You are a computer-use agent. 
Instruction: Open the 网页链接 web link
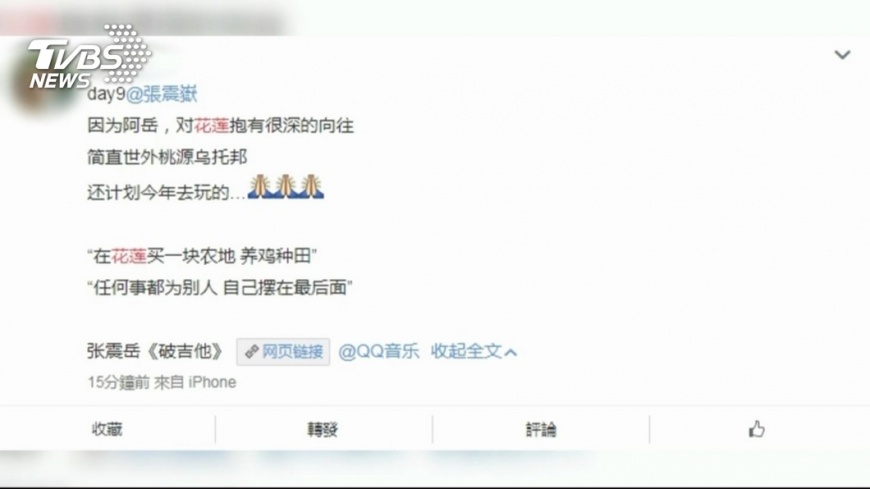(x=284, y=352)
